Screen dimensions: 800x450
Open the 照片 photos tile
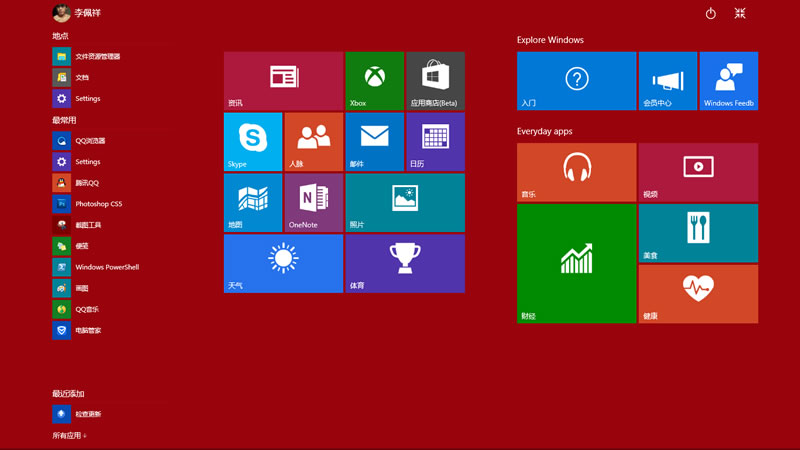click(x=405, y=203)
